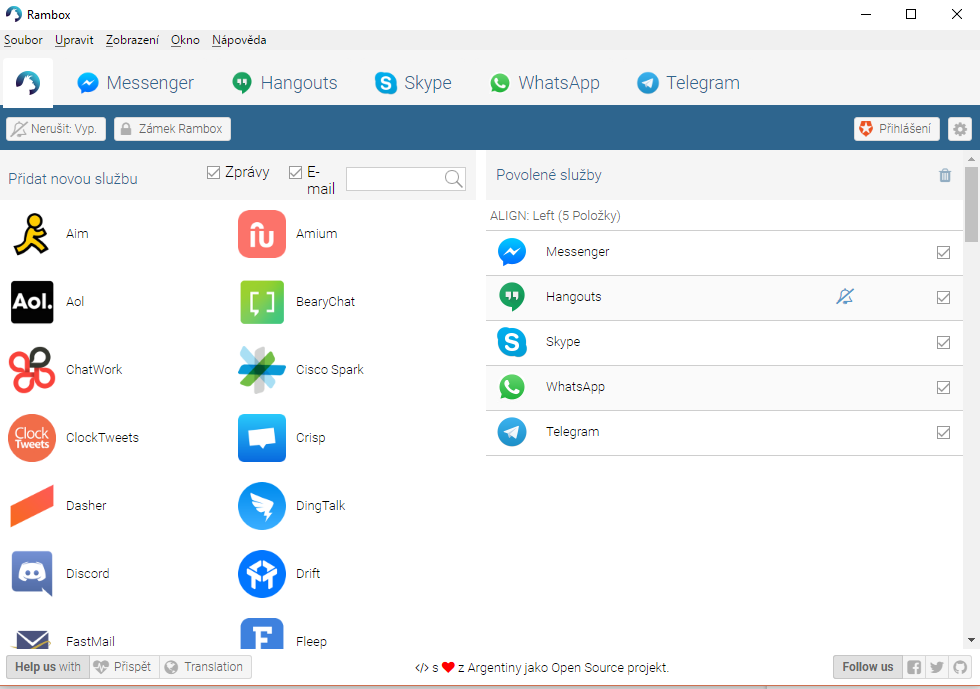Click Skype icon in enabled services list

coord(512,342)
